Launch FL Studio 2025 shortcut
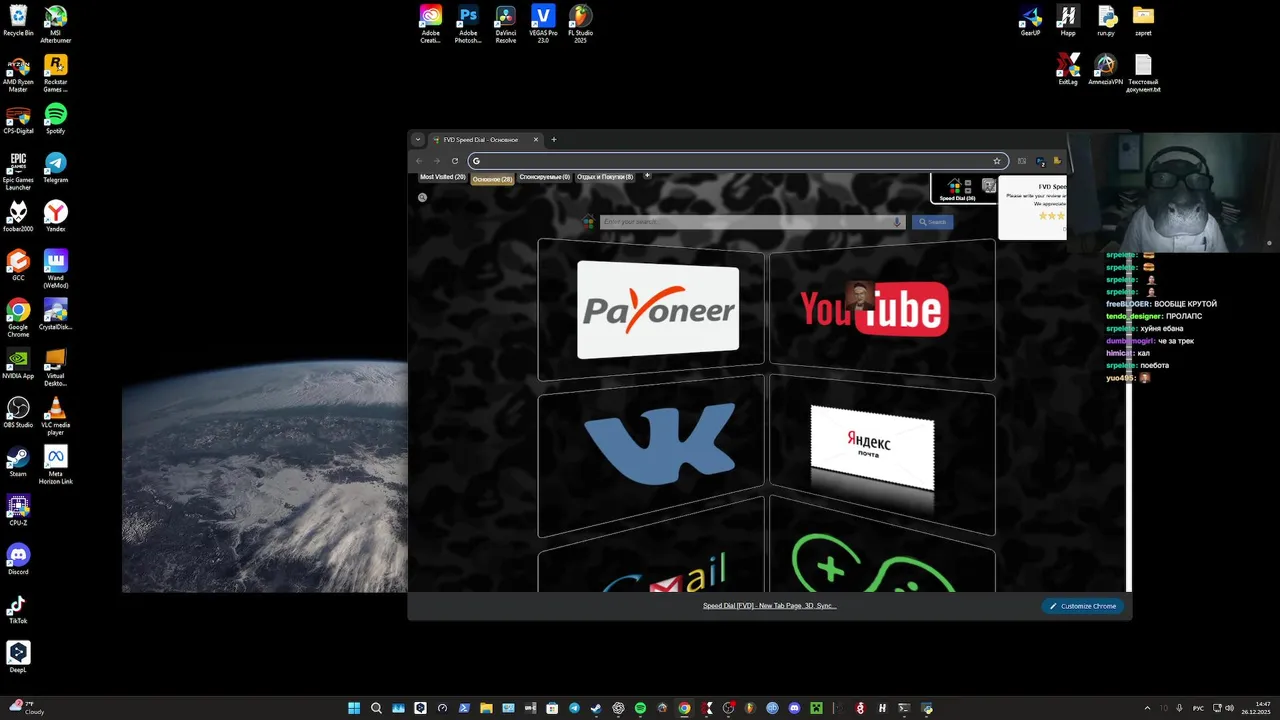The width and height of the screenshot is (1280, 720). 581,24
